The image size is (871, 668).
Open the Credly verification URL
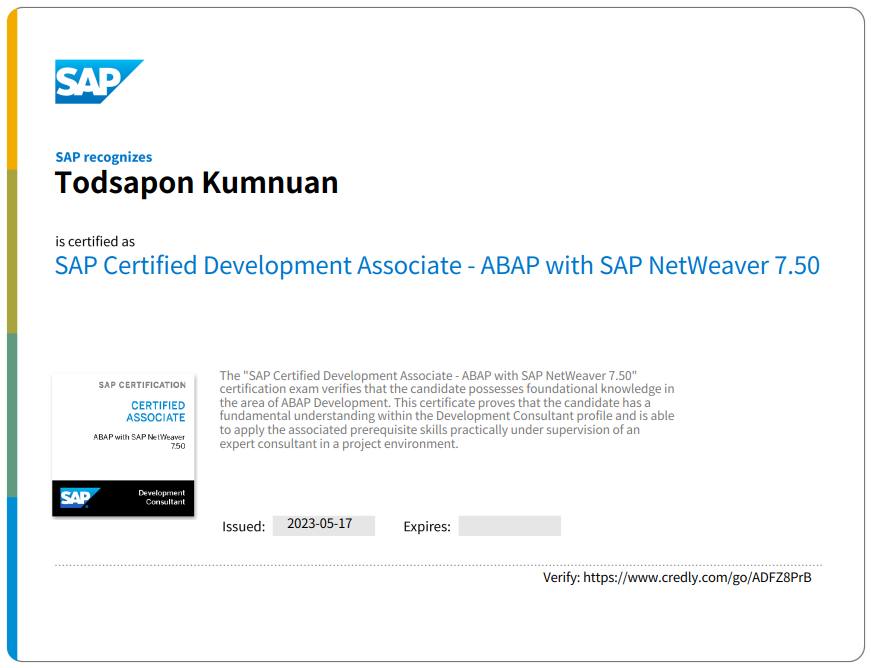pos(697,577)
